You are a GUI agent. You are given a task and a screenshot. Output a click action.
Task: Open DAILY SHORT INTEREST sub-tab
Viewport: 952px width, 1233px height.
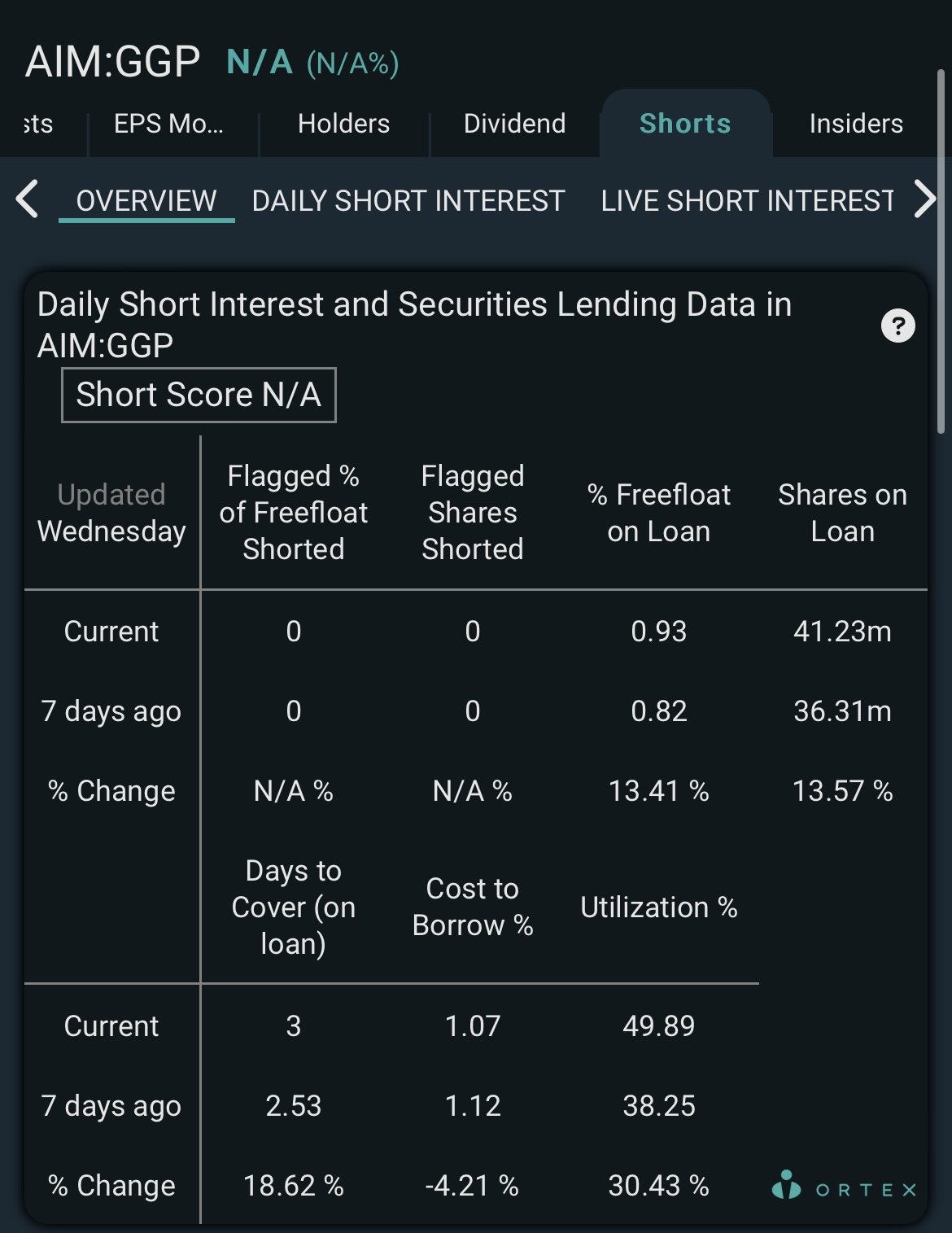click(x=408, y=201)
